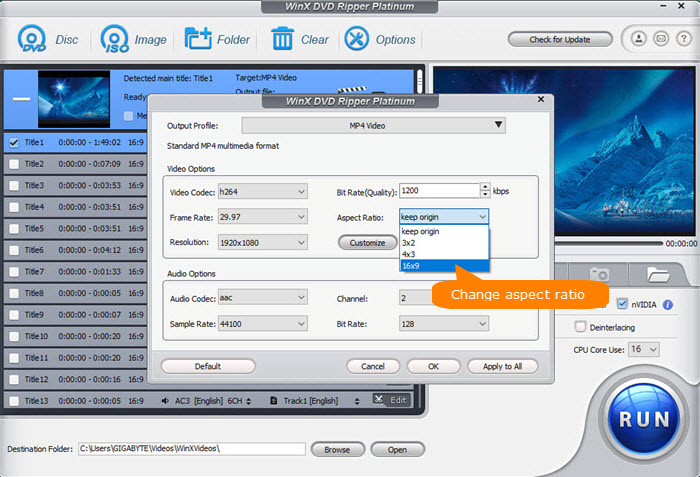The width and height of the screenshot is (700, 477).
Task: Check the Title7 checkbox
Action: tap(14, 272)
